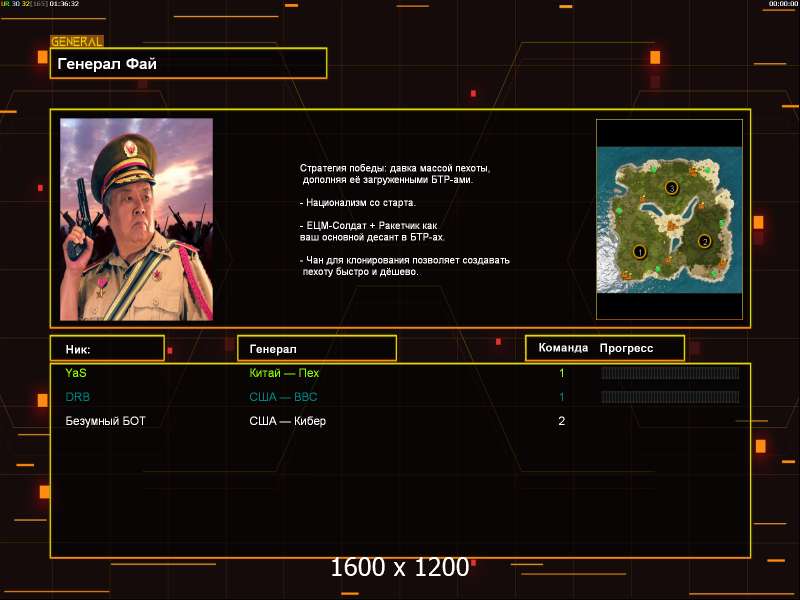
Task: Click США — ВВС general entry
Action: click(283, 397)
